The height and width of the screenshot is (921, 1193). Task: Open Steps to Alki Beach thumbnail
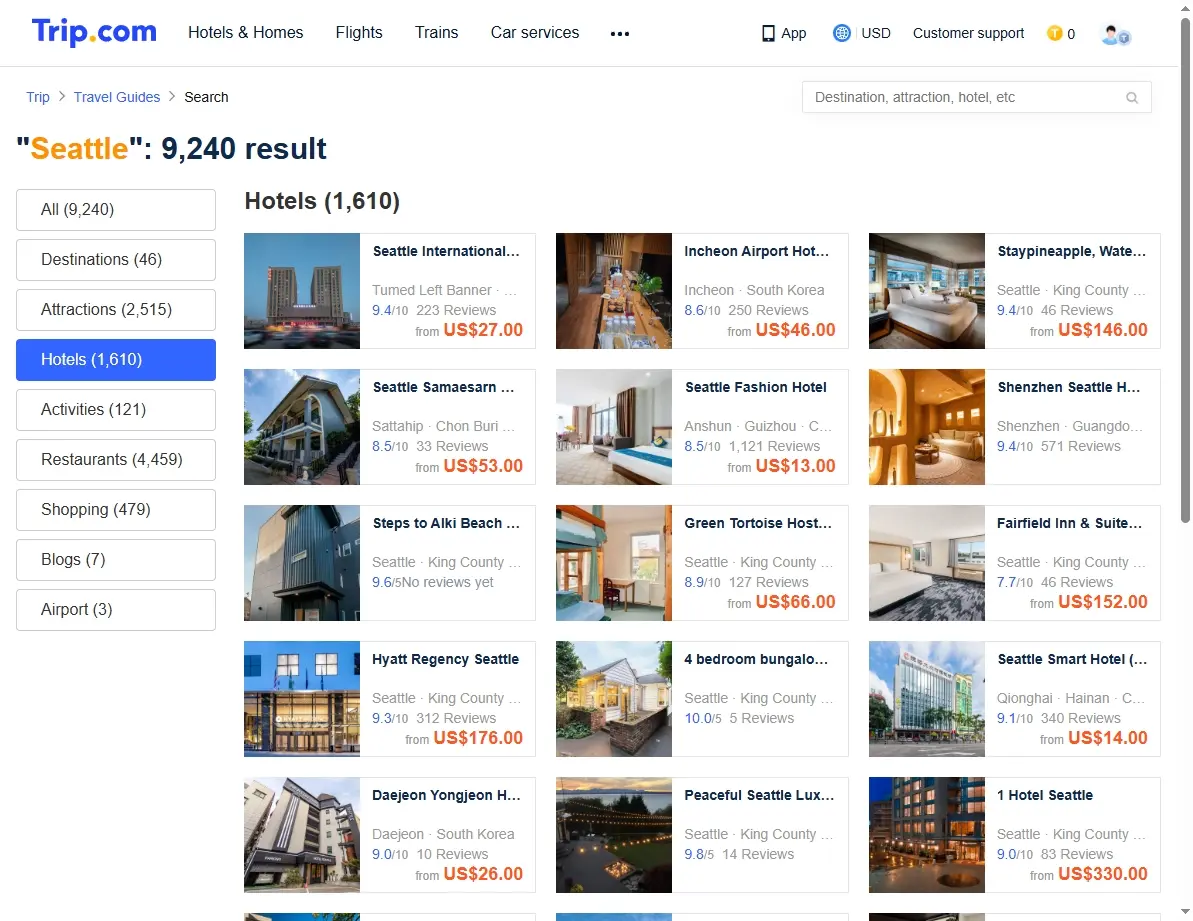302,564
